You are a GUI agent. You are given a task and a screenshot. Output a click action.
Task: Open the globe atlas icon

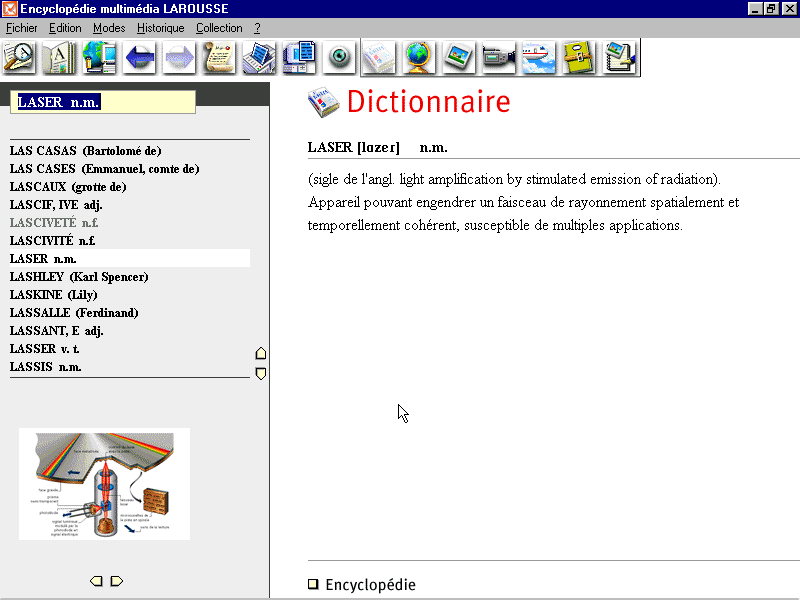(419, 57)
